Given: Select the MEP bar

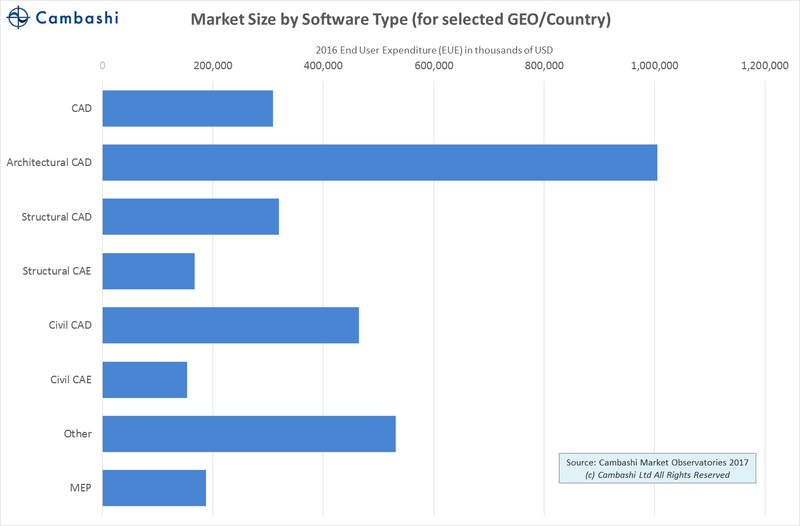Looking at the screenshot, I should pyautogui.click(x=154, y=487).
